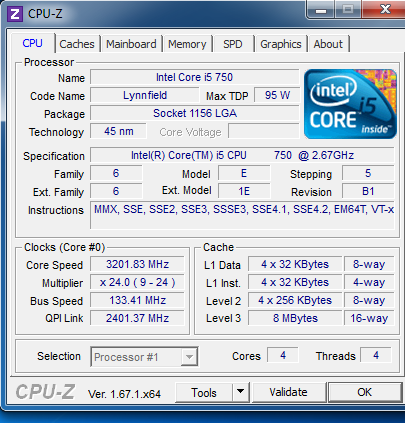Click the Cores count value 4

click(x=283, y=355)
